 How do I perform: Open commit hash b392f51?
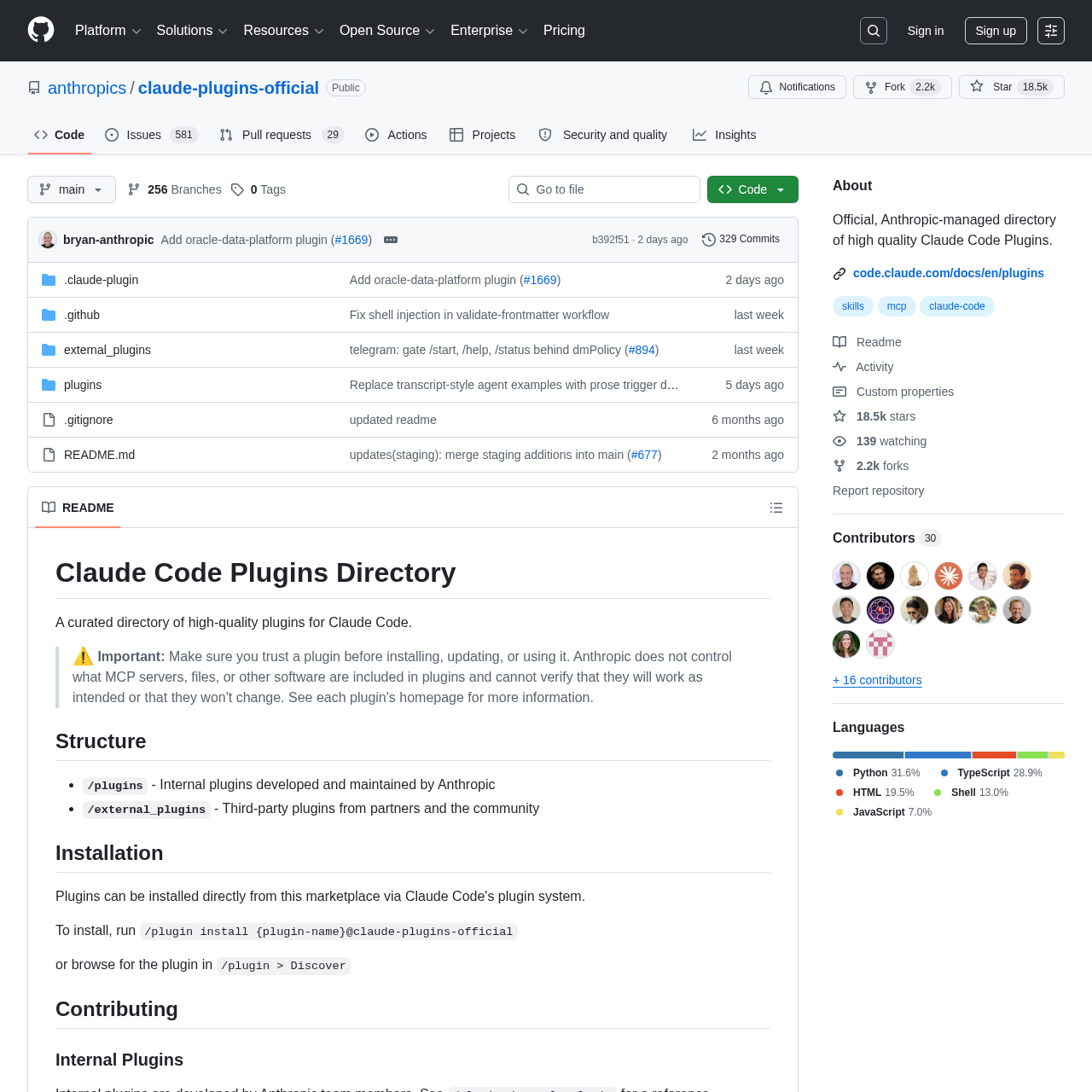610,240
